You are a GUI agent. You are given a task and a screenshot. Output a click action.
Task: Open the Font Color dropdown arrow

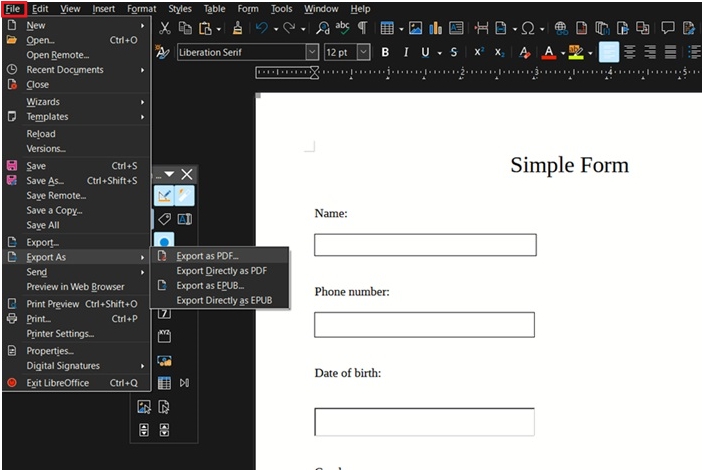point(563,53)
